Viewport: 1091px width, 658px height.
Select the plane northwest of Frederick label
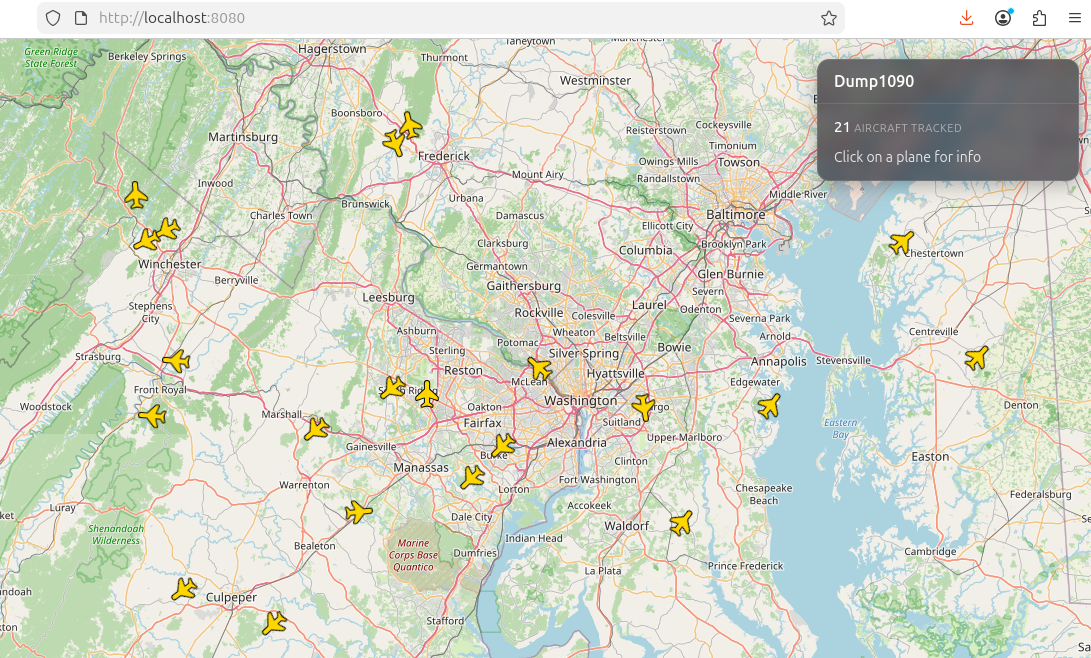(395, 143)
